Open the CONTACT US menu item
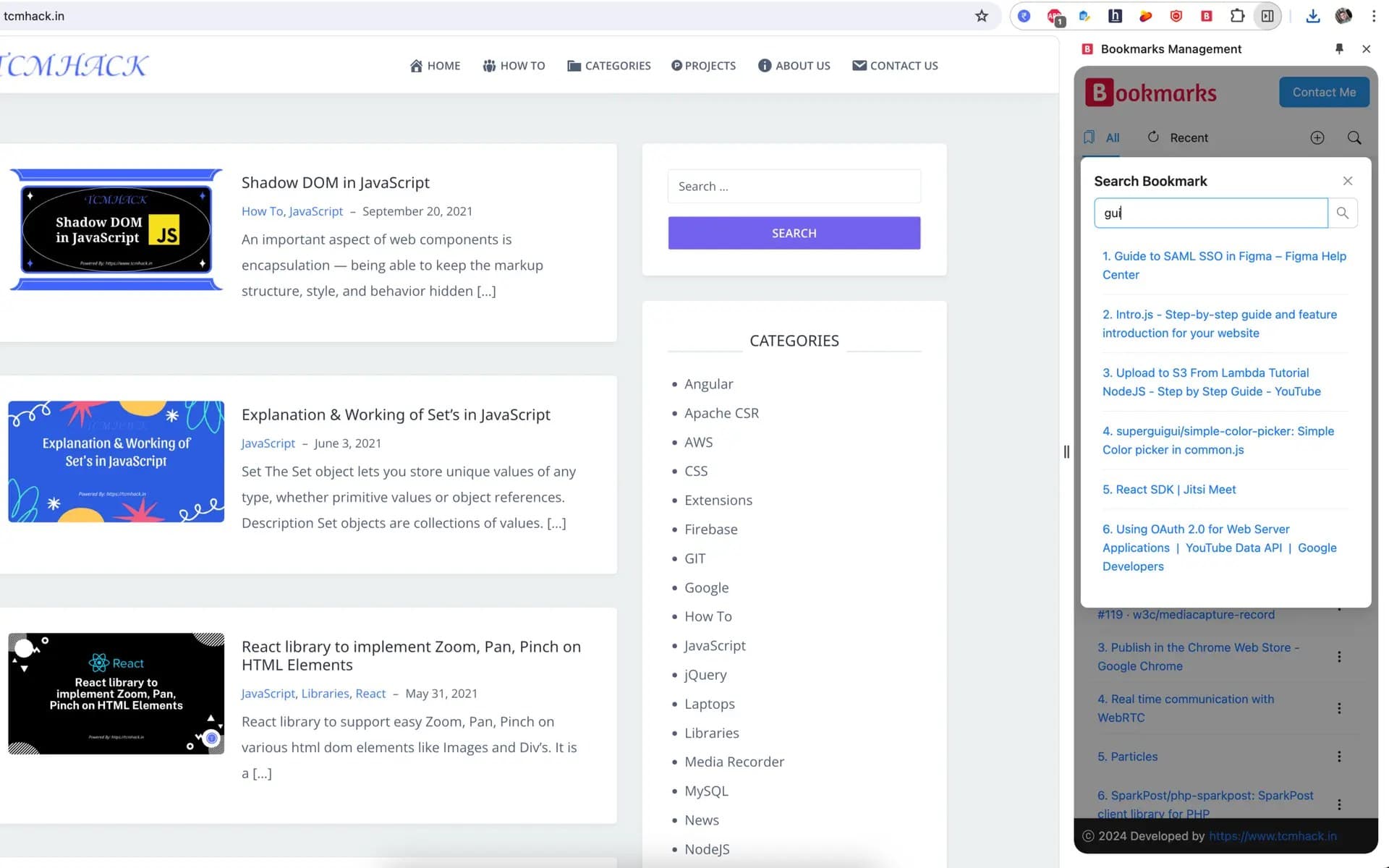This screenshot has width=1389, height=868. 895,66
